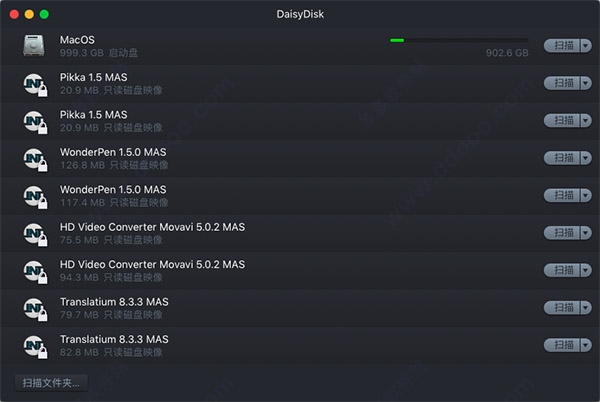Expand scan options for WonderPen 117.4 MB
Image resolution: width=600 pixels, height=402 pixels.
point(586,195)
